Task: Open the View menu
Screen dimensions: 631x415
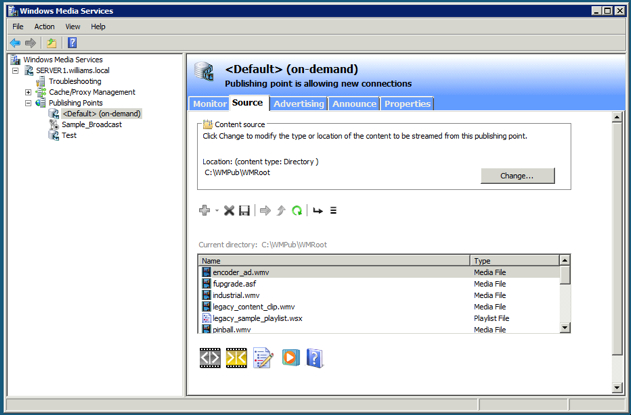Action: (72, 27)
